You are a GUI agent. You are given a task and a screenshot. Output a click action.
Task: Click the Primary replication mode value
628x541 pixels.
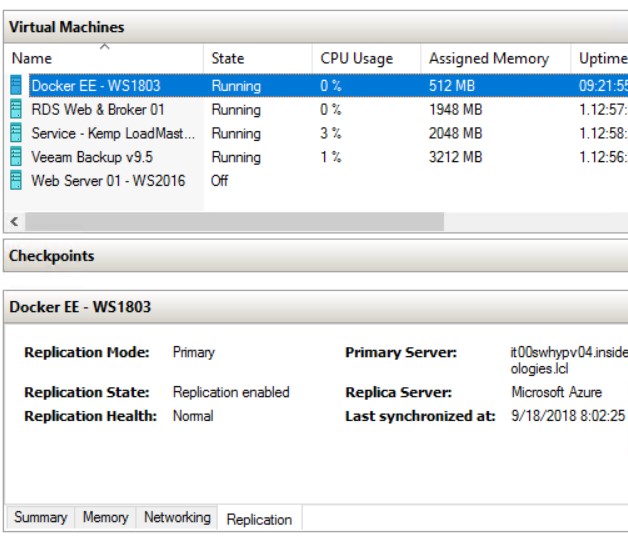pyautogui.click(x=194, y=352)
